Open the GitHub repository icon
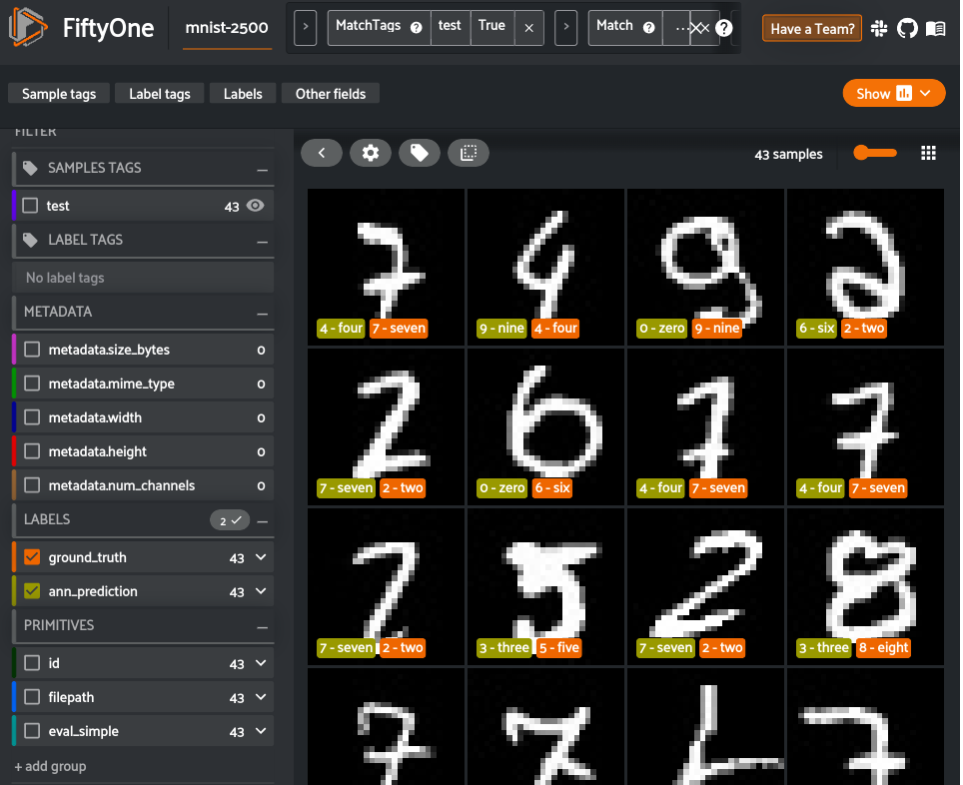 coord(906,28)
